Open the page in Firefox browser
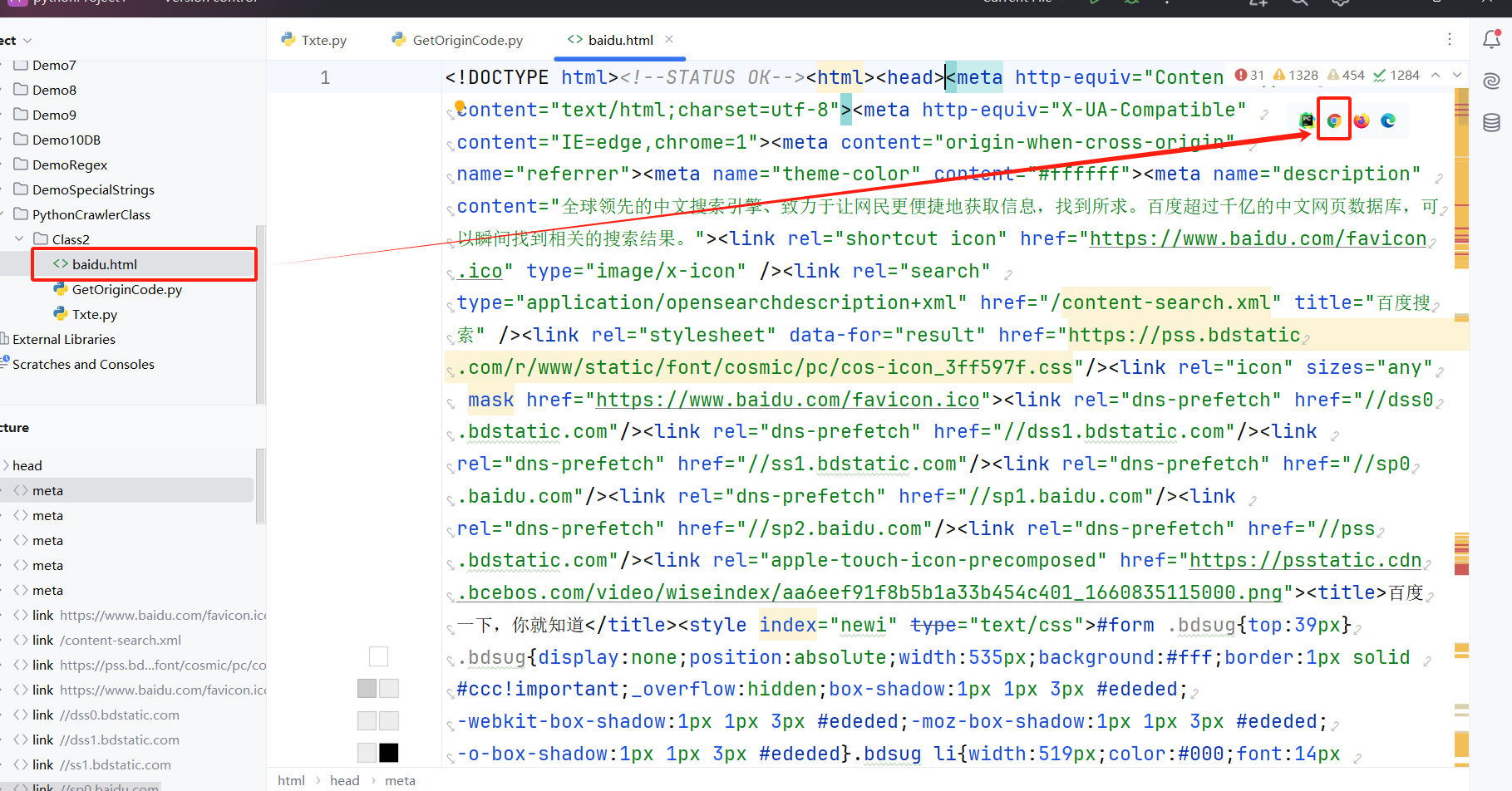Image resolution: width=1512 pixels, height=791 pixels. (x=1362, y=120)
